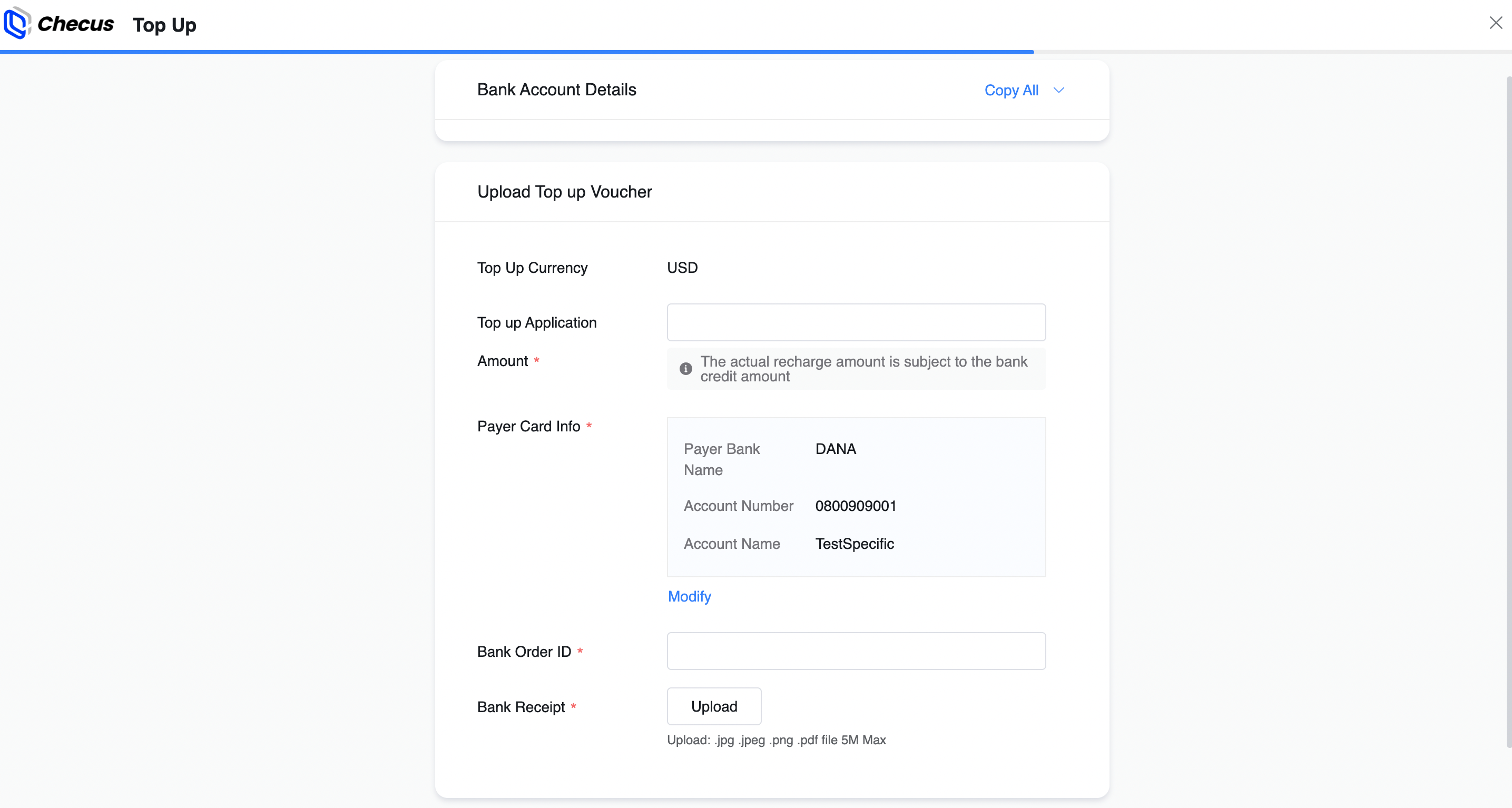Screen dimensions: 1512x808
Task: Click the account number 0800909001
Action: (x=855, y=506)
